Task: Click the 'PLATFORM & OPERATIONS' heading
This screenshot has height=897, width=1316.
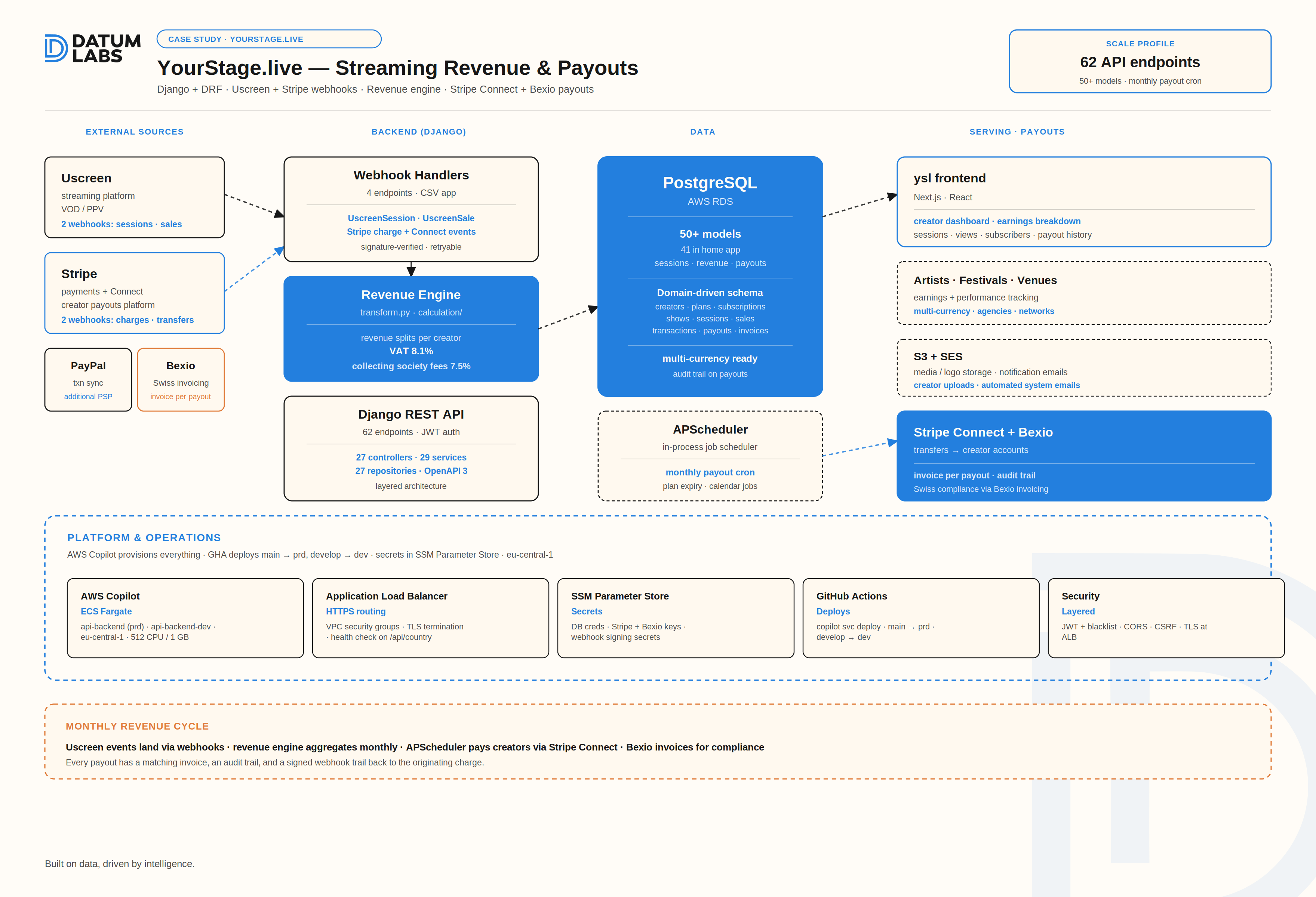Action: pos(144,537)
